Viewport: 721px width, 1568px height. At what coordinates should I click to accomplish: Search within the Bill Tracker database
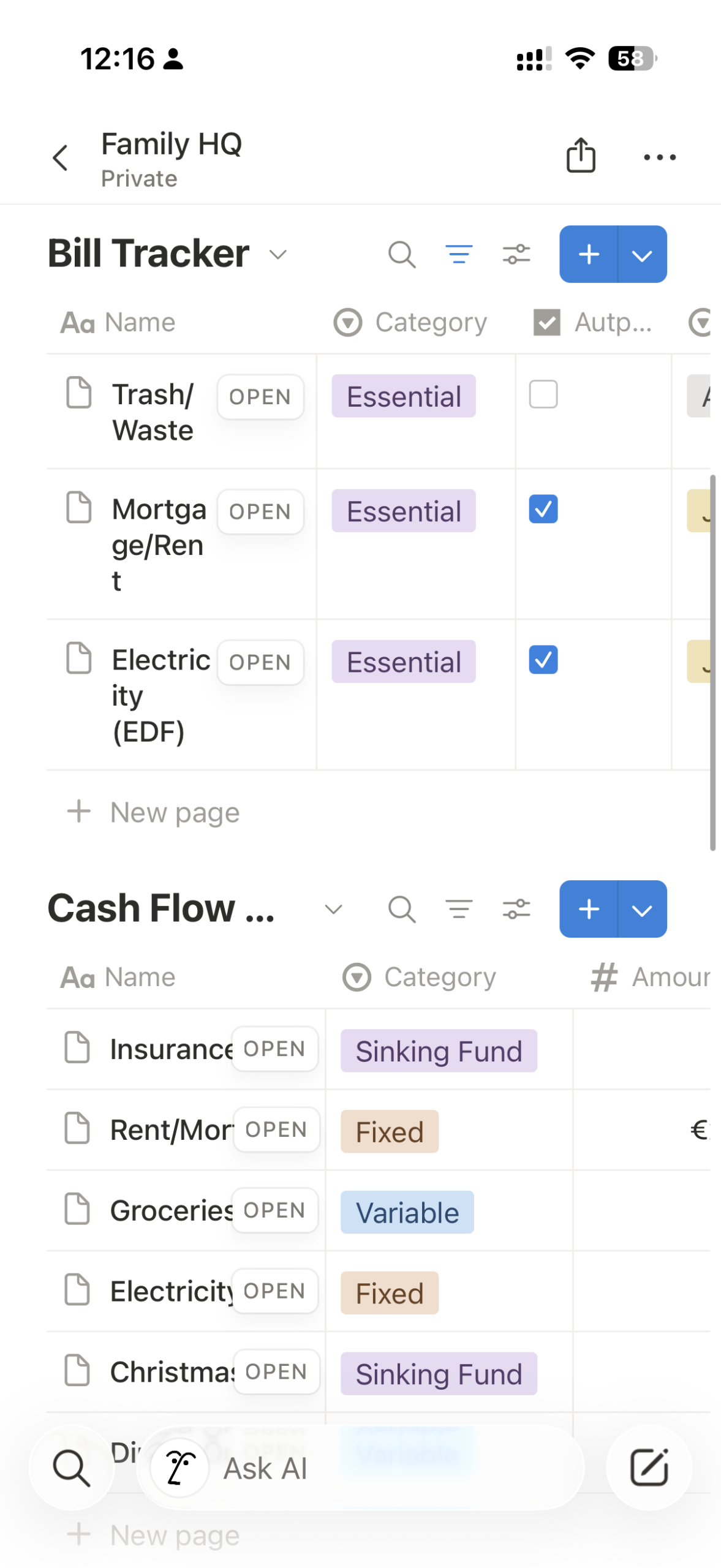pos(402,254)
